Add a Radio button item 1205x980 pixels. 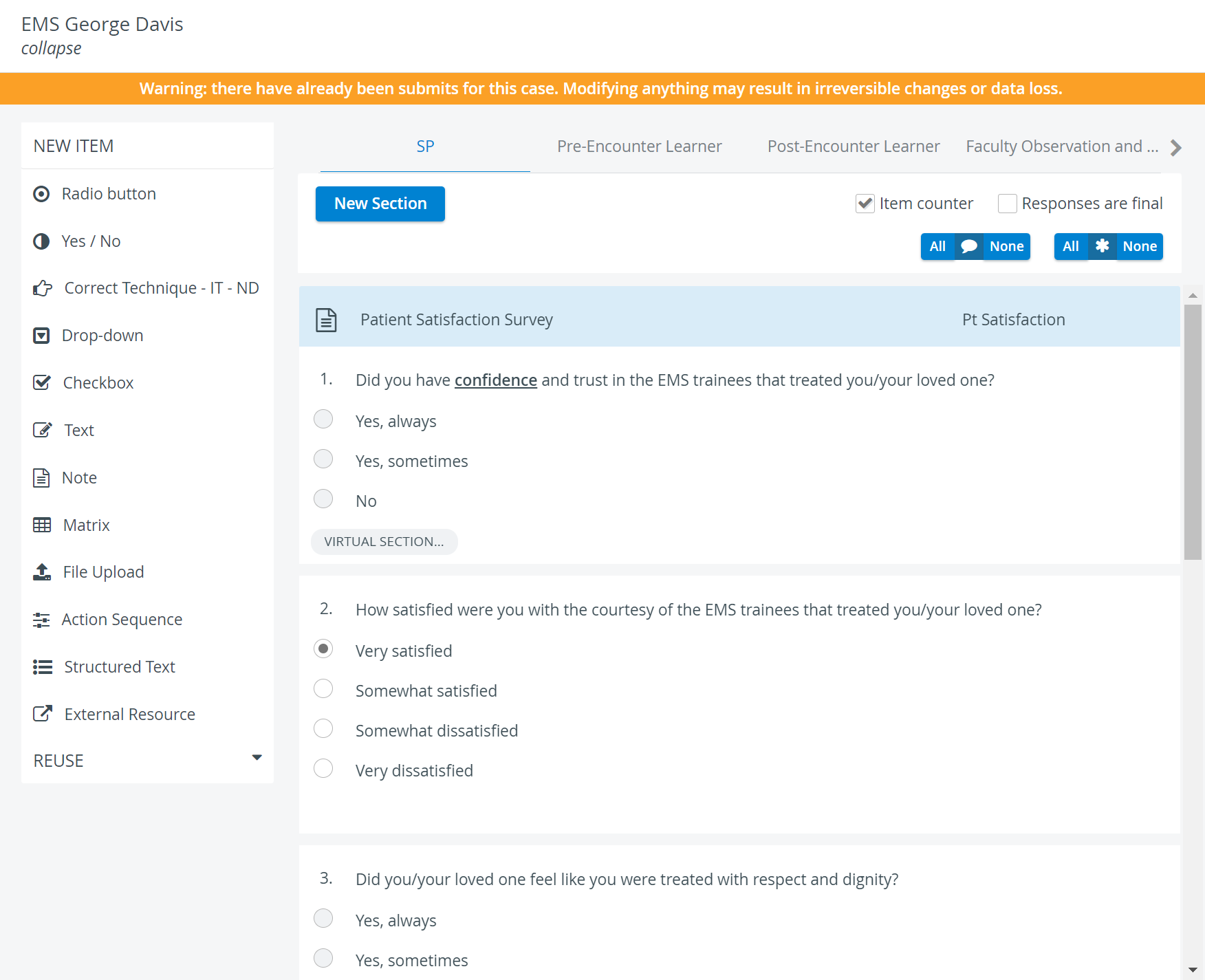[x=147, y=194]
